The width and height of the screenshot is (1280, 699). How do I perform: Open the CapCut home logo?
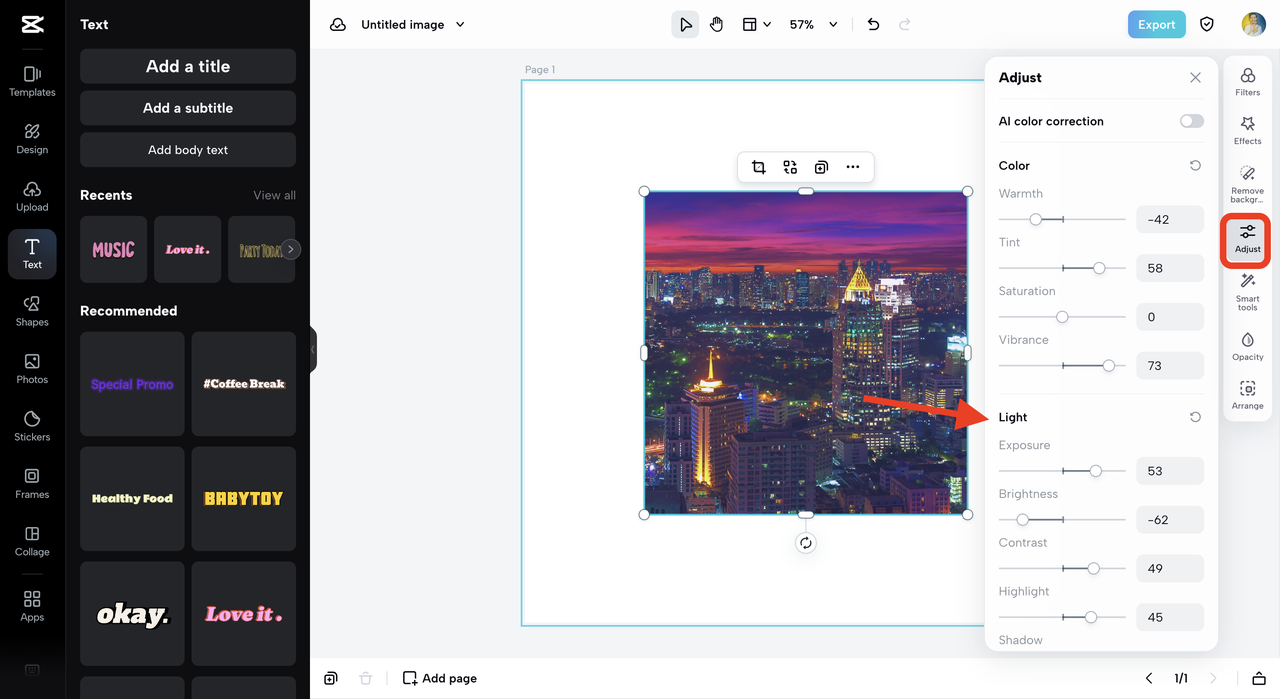click(x=32, y=25)
